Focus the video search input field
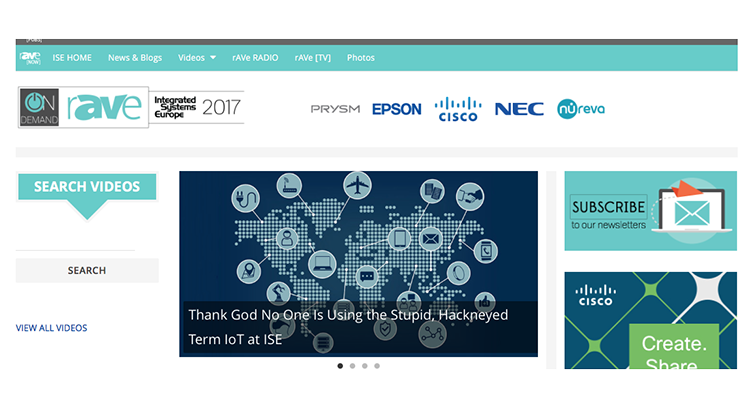The image size is (750, 400). point(75,241)
